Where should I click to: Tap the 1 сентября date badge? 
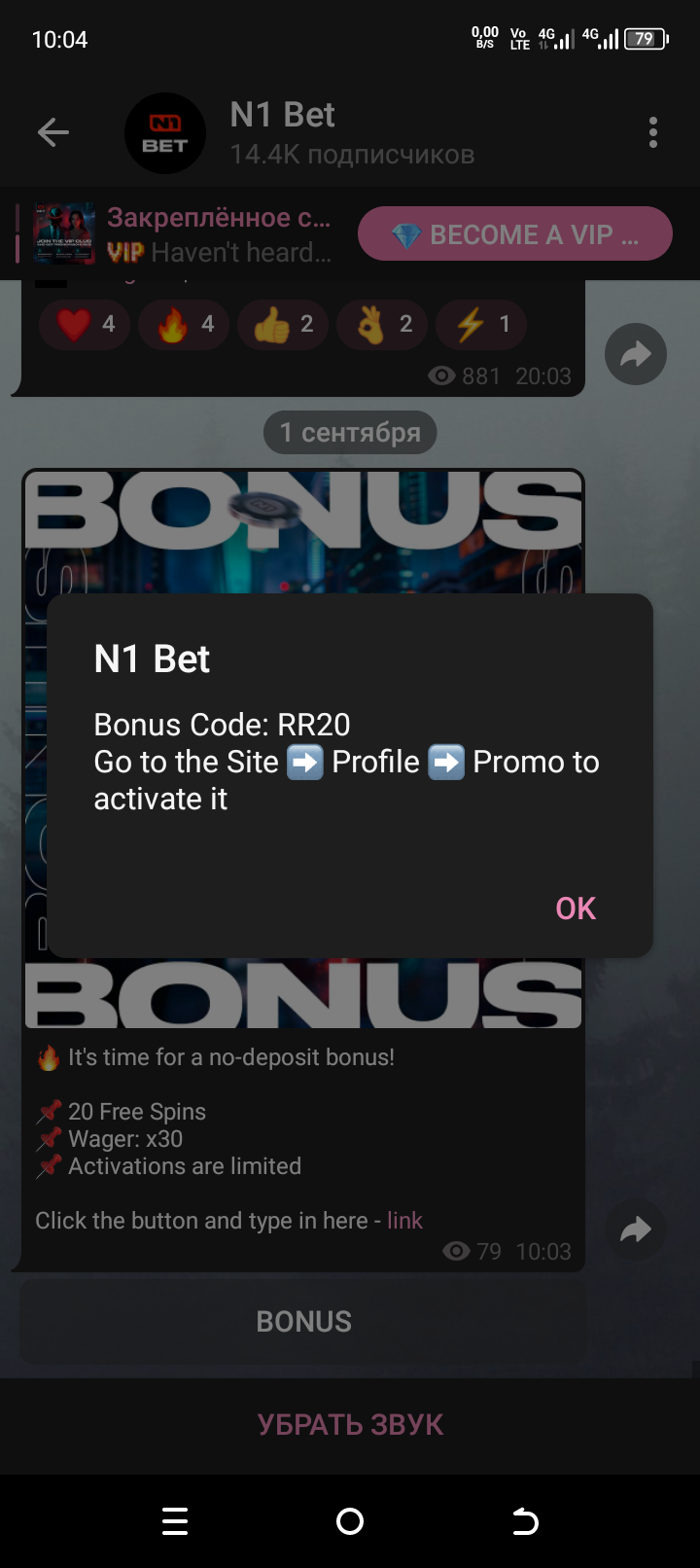pyautogui.click(x=350, y=433)
